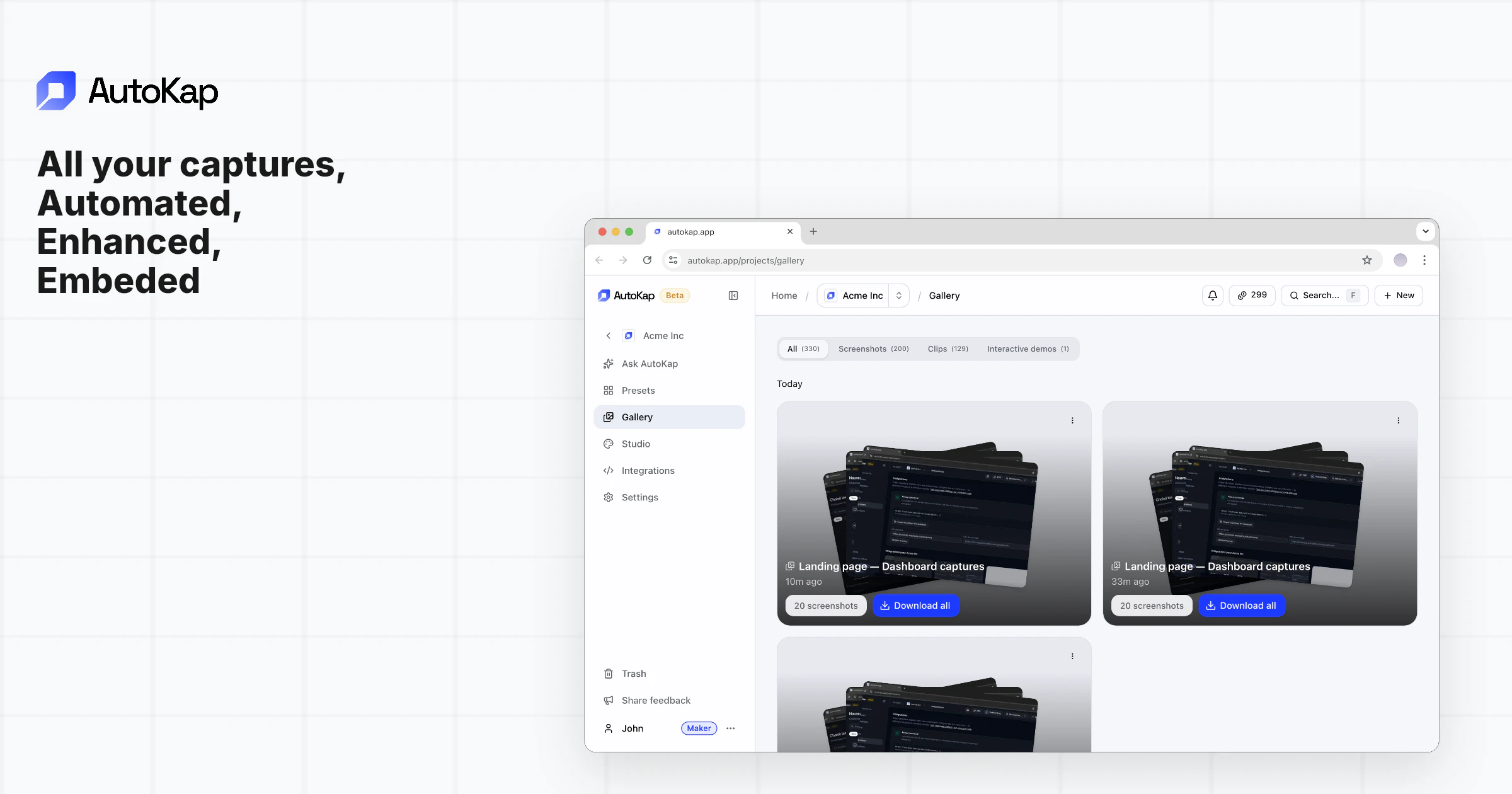
Task: Open notifications with the bell icon
Action: [x=1212, y=295]
